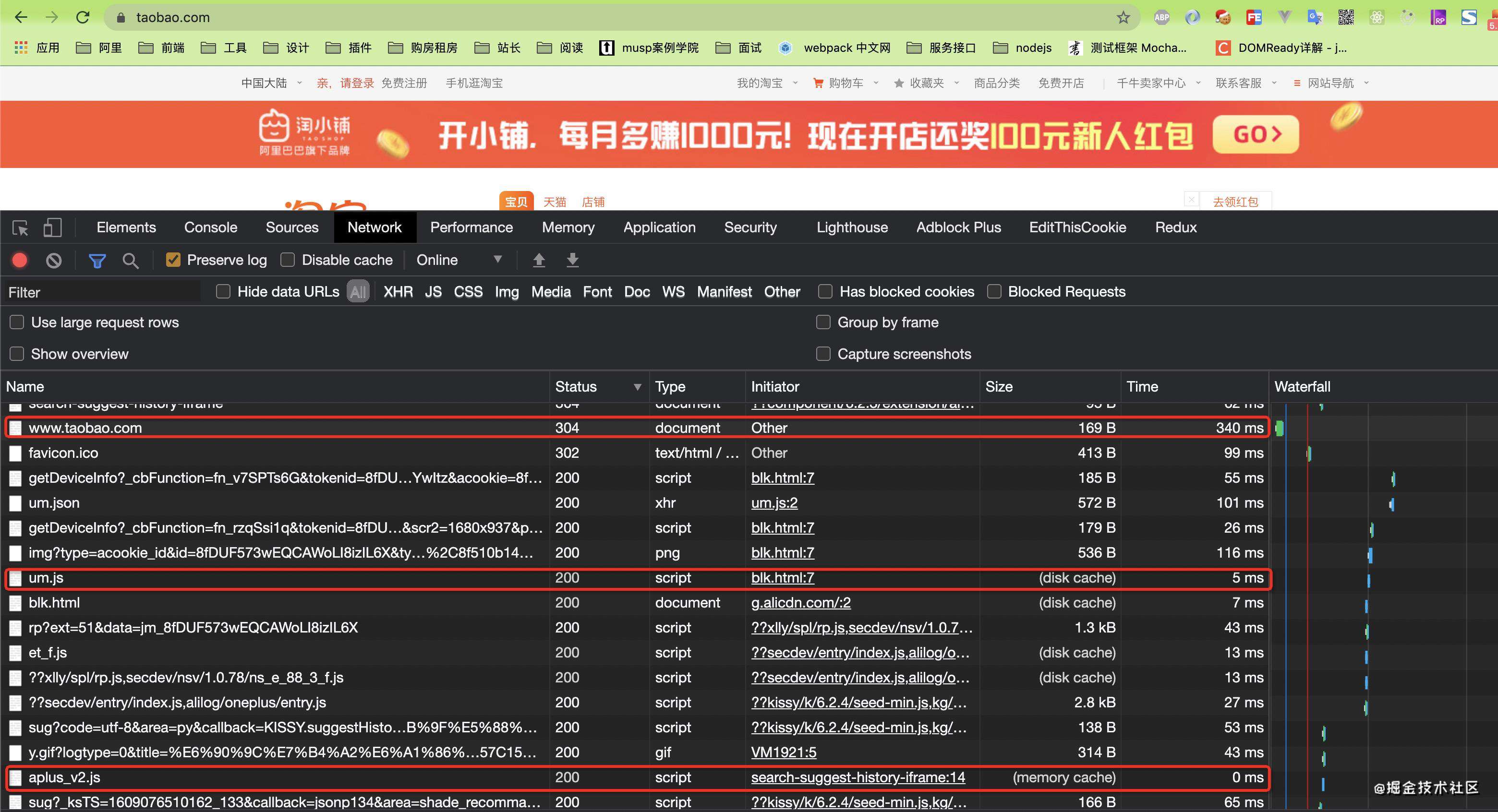Enable Use large request rows

(x=17, y=322)
